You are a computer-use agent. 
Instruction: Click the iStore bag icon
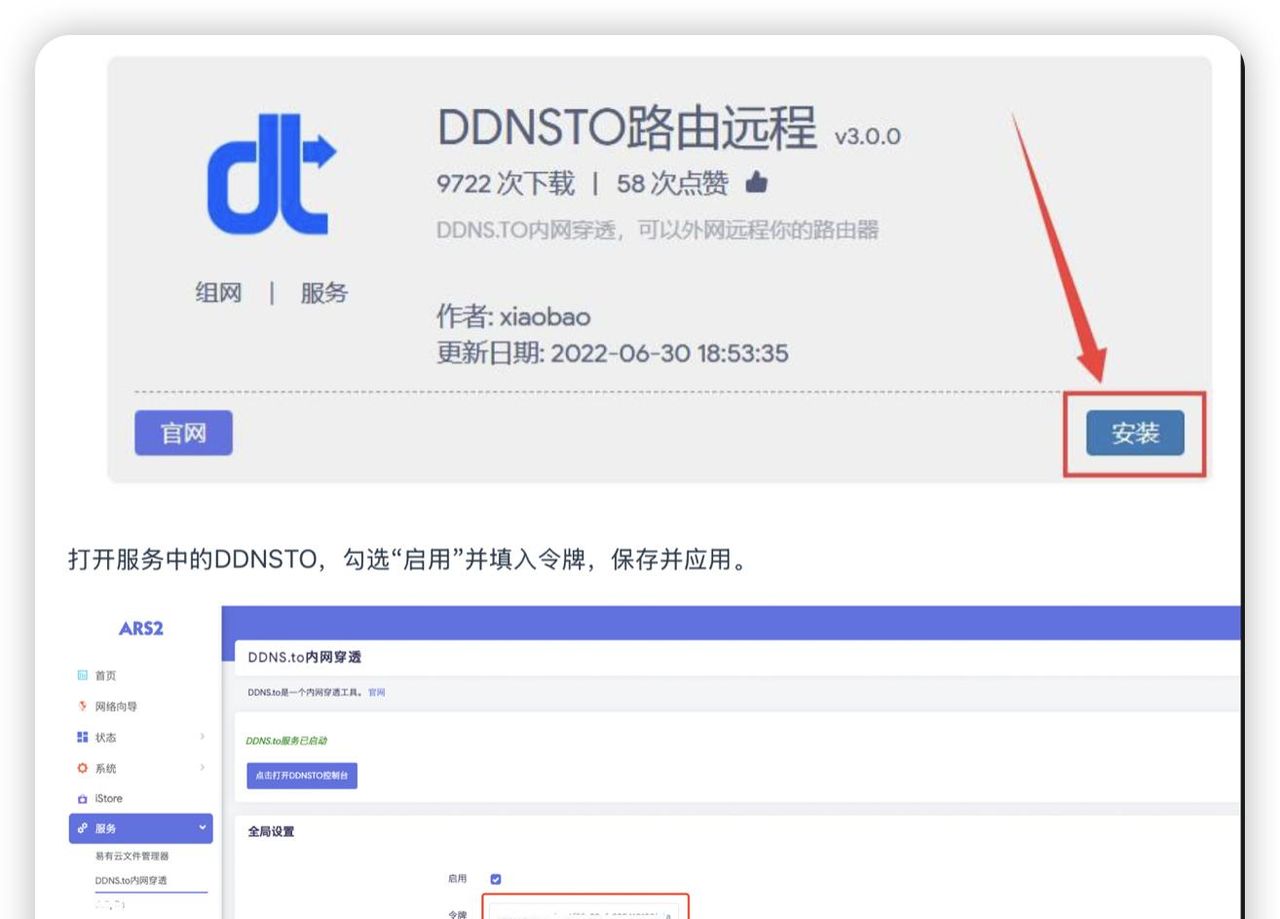click(x=82, y=799)
